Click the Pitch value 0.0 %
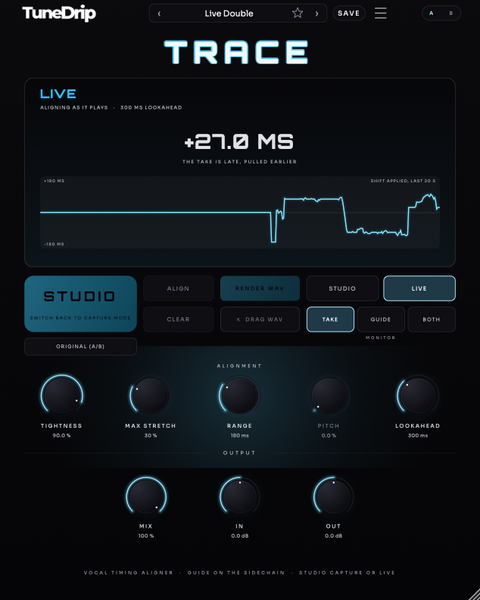Image resolution: width=480 pixels, height=600 pixels. (x=328, y=435)
